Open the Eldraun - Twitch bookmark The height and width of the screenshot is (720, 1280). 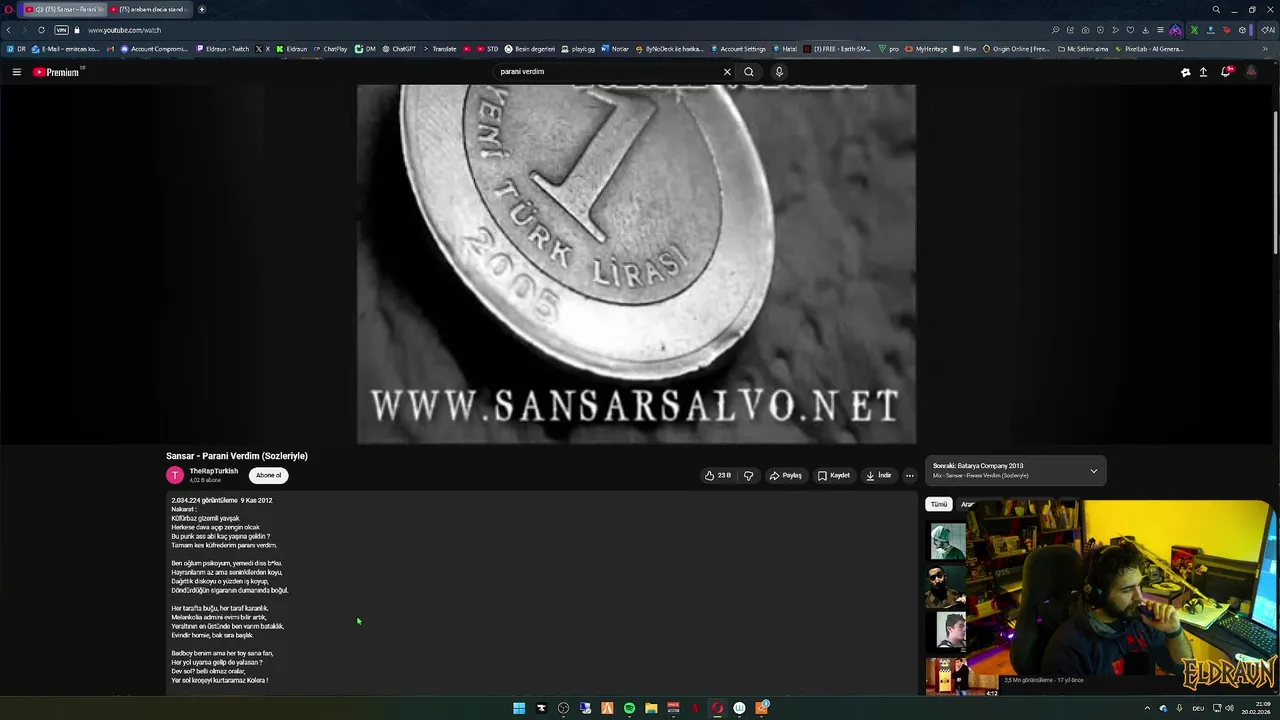223,48
